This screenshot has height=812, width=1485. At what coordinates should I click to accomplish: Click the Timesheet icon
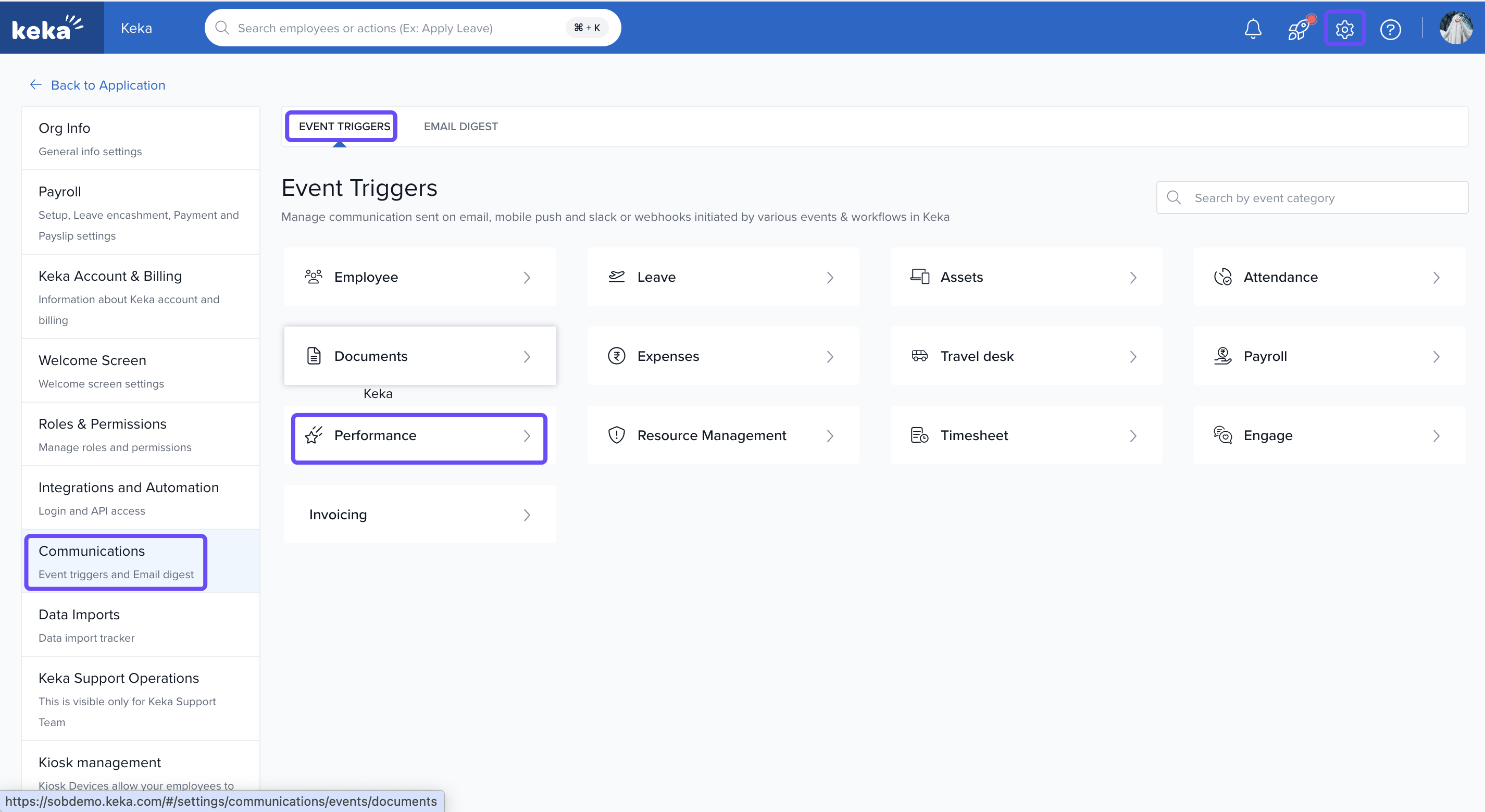click(919, 435)
